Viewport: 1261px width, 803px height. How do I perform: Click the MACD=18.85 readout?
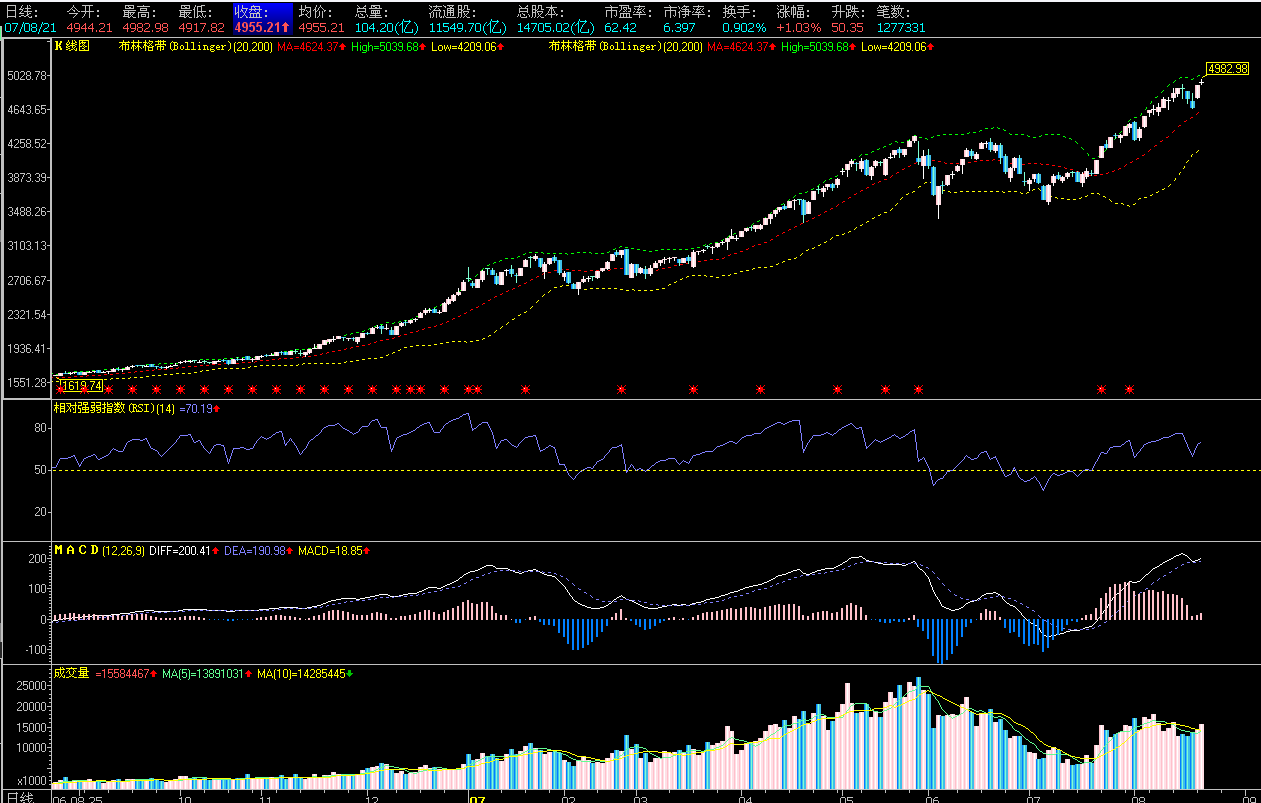point(334,550)
